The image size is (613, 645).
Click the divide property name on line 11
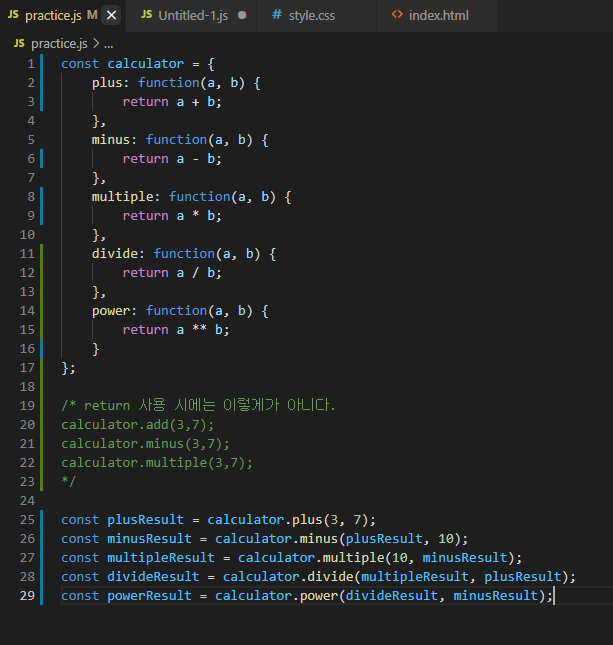pos(115,254)
